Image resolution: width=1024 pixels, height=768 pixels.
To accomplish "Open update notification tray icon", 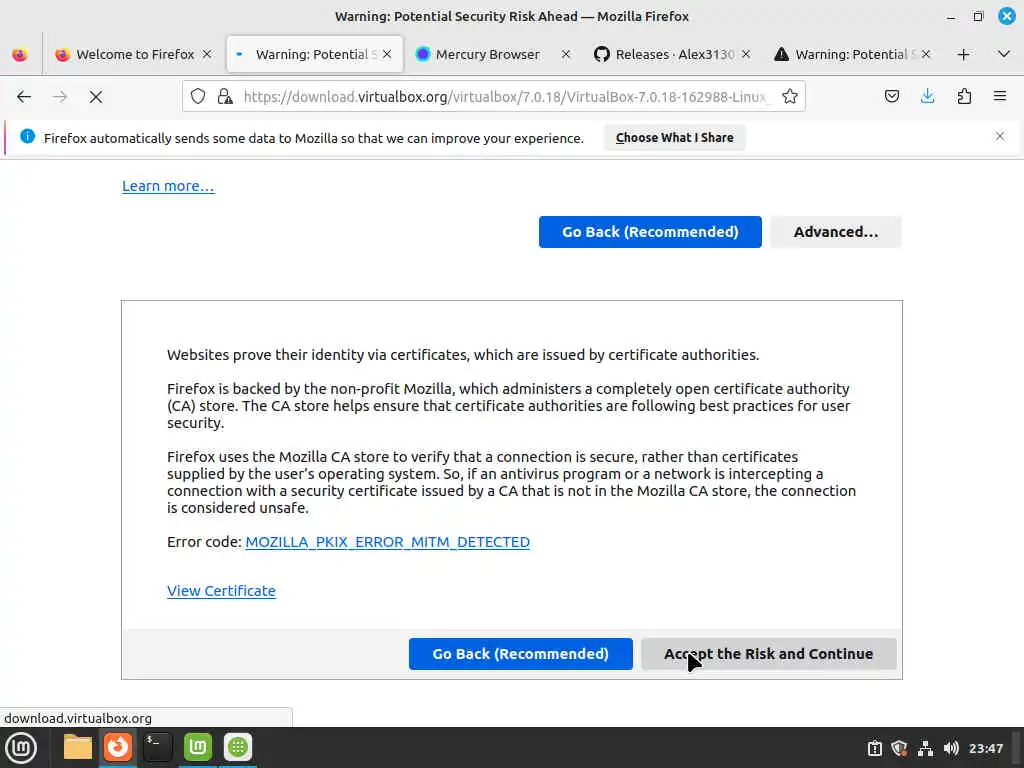I will 874,748.
